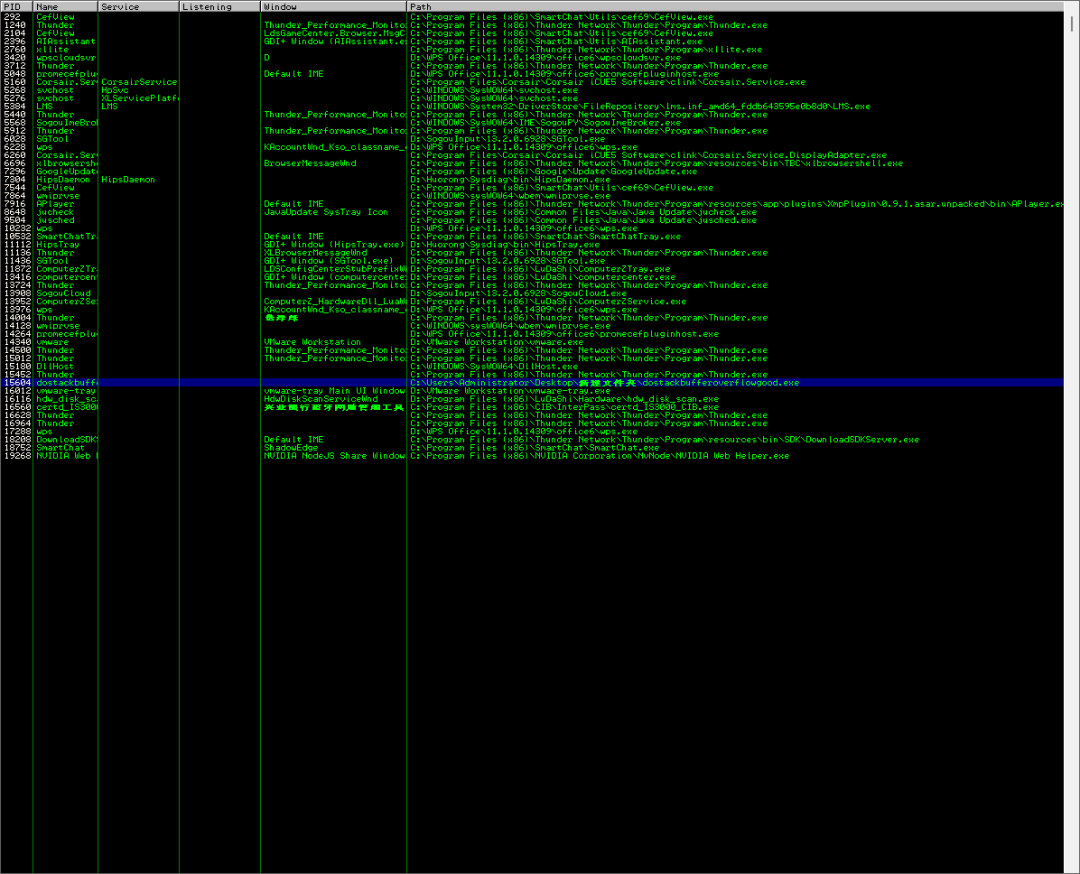Viewport: 1080px width, 874px height.
Task: Select the vmware-tray process row
Action: click(532, 391)
